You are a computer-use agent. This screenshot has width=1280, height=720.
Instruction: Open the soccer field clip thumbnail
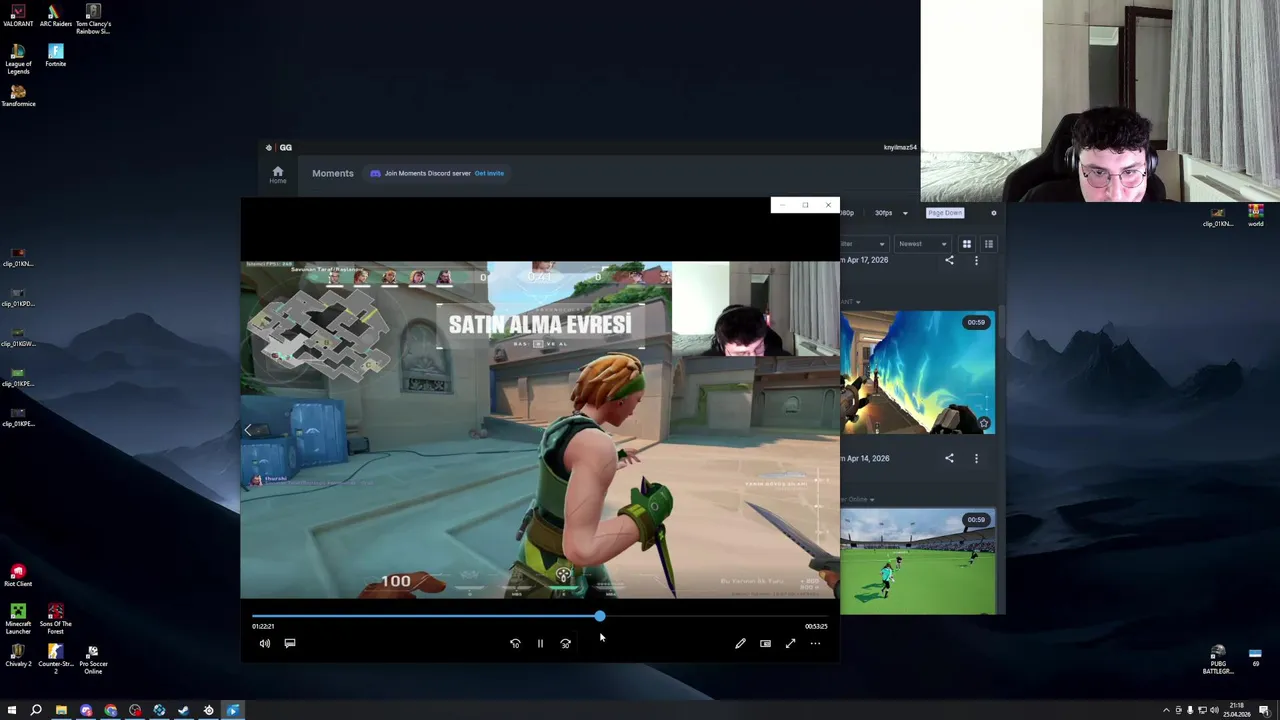(x=917, y=562)
